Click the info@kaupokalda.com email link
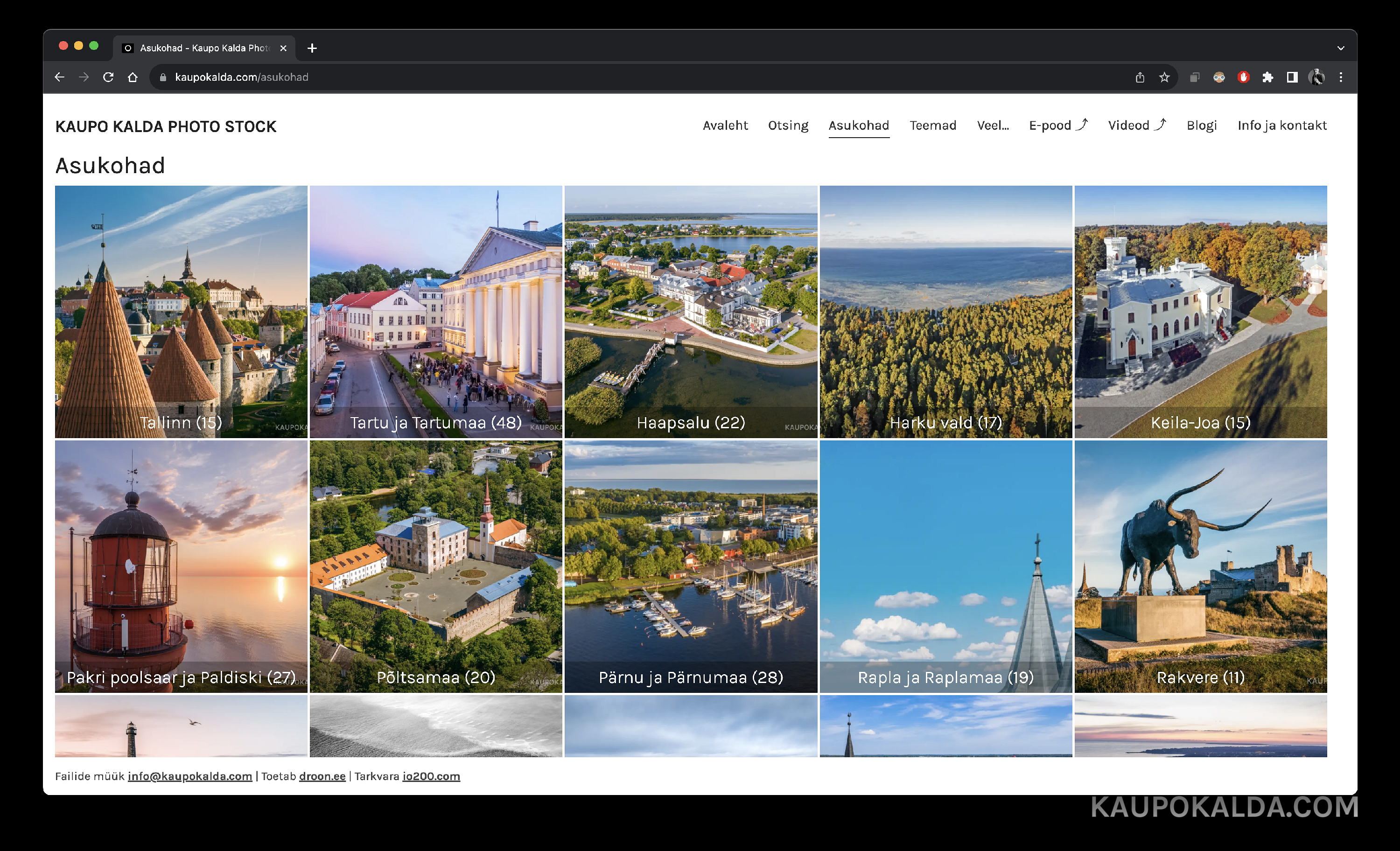1400x851 pixels. [x=190, y=776]
